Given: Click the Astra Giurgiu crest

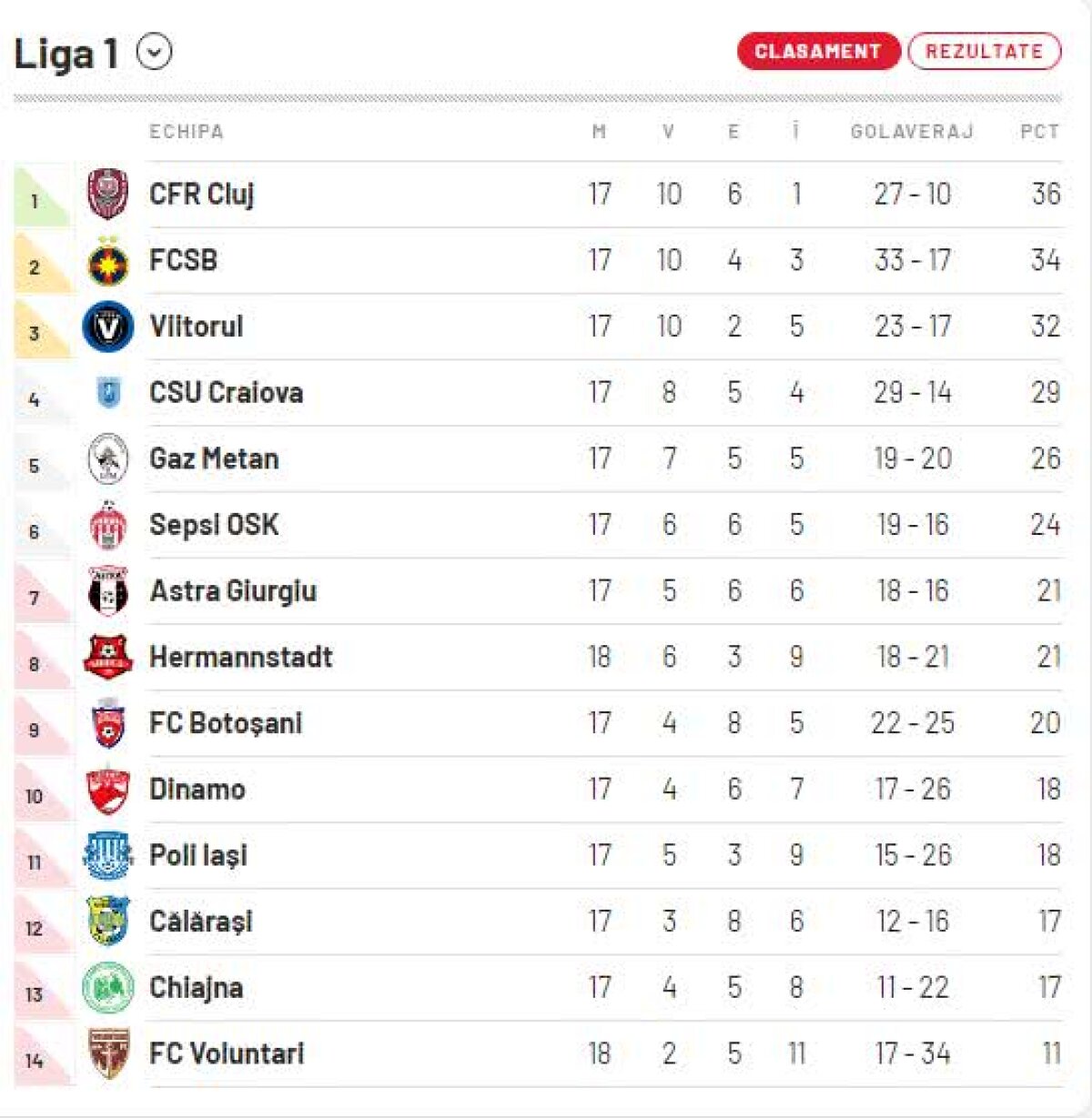Looking at the screenshot, I should [107, 590].
